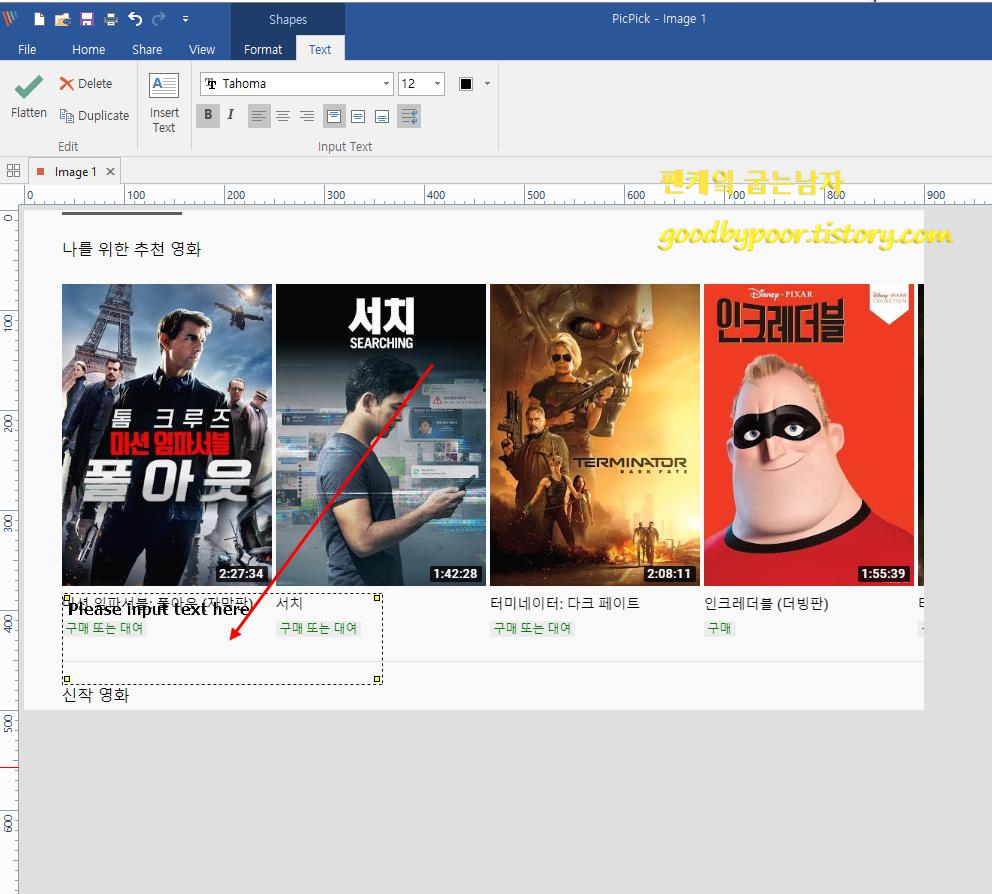
Task: Click the New document icon in quick access toolbar
Action: (x=39, y=19)
